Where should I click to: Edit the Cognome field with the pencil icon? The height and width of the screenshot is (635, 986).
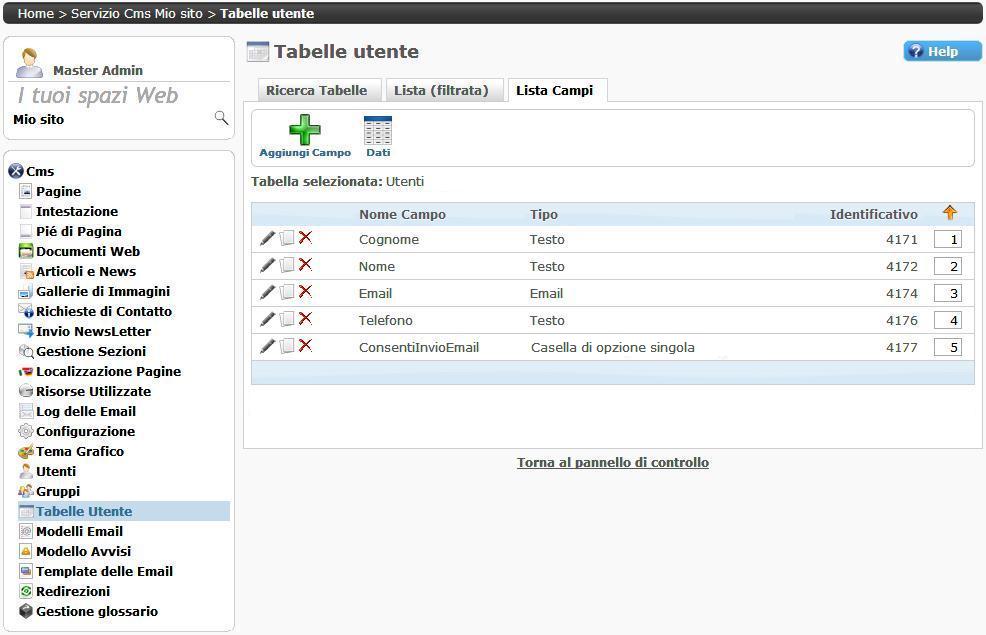point(267,239)
